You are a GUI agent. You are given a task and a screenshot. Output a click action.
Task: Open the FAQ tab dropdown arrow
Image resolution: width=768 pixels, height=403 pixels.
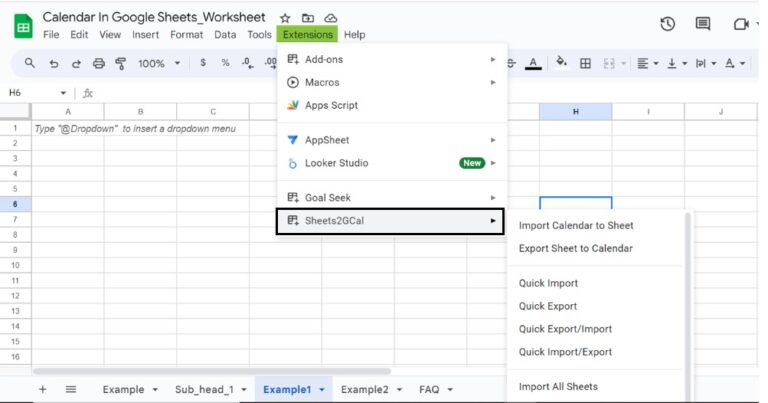pyautogui.click(x=450, y=390)
